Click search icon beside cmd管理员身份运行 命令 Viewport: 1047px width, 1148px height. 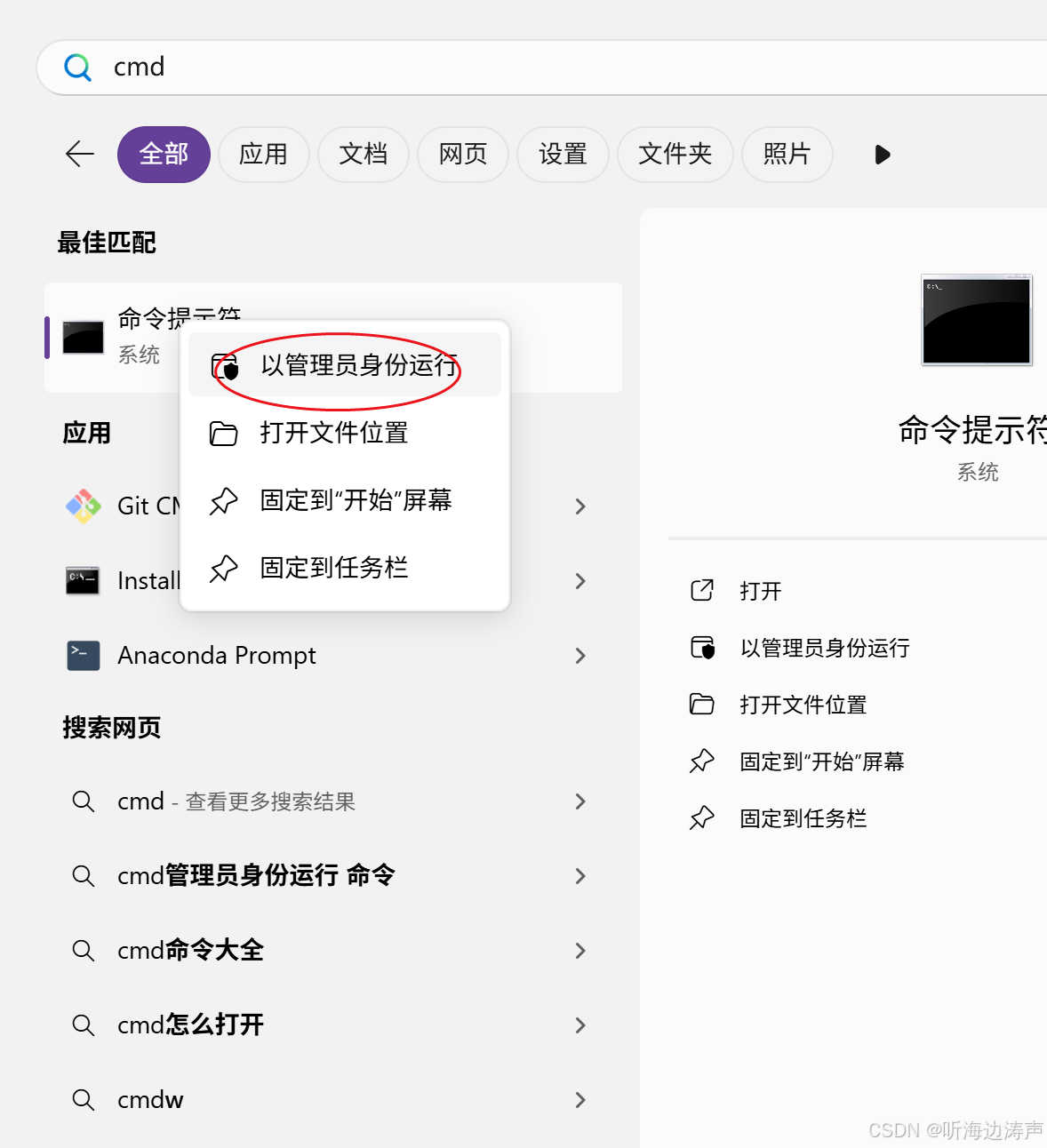coord(84,876)
